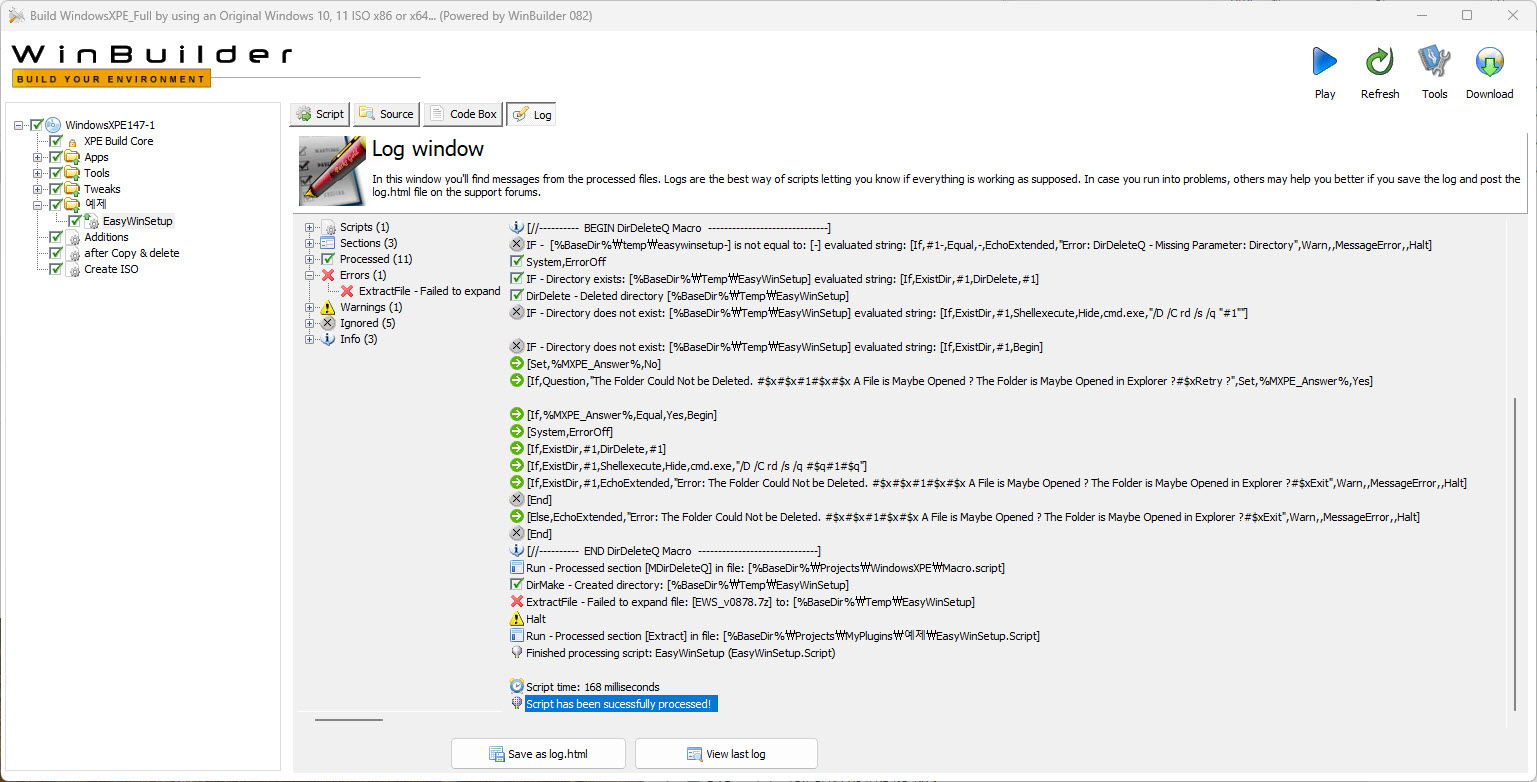This screenshot has height=782, width=1537.
Task: Select after Copy & delete script item
Action: point(132,253)
